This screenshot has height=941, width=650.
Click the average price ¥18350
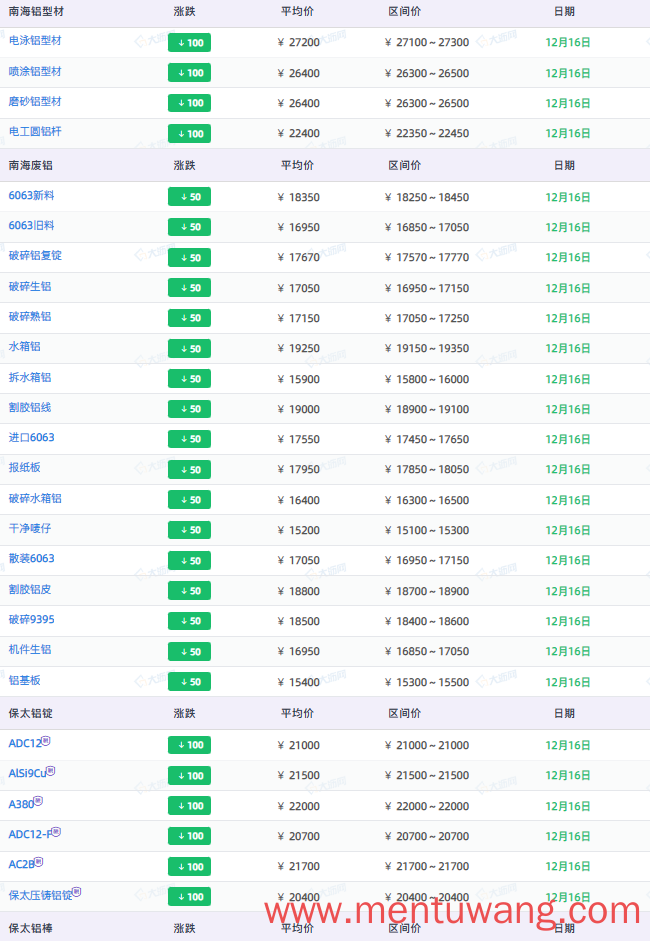pyautogui.click(x=299, y=197)
